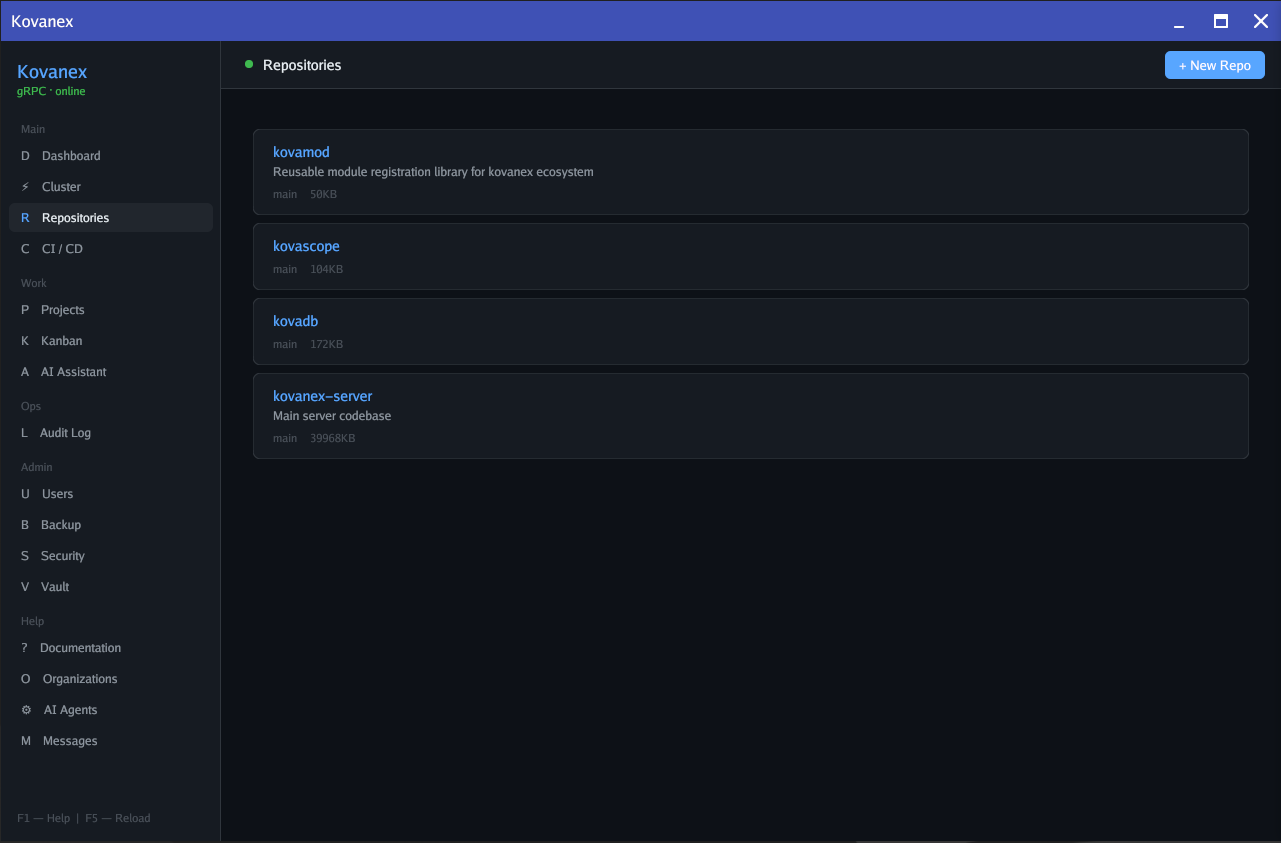
Task: Select the kovadb repository card
Action: [x=749, y=331]
